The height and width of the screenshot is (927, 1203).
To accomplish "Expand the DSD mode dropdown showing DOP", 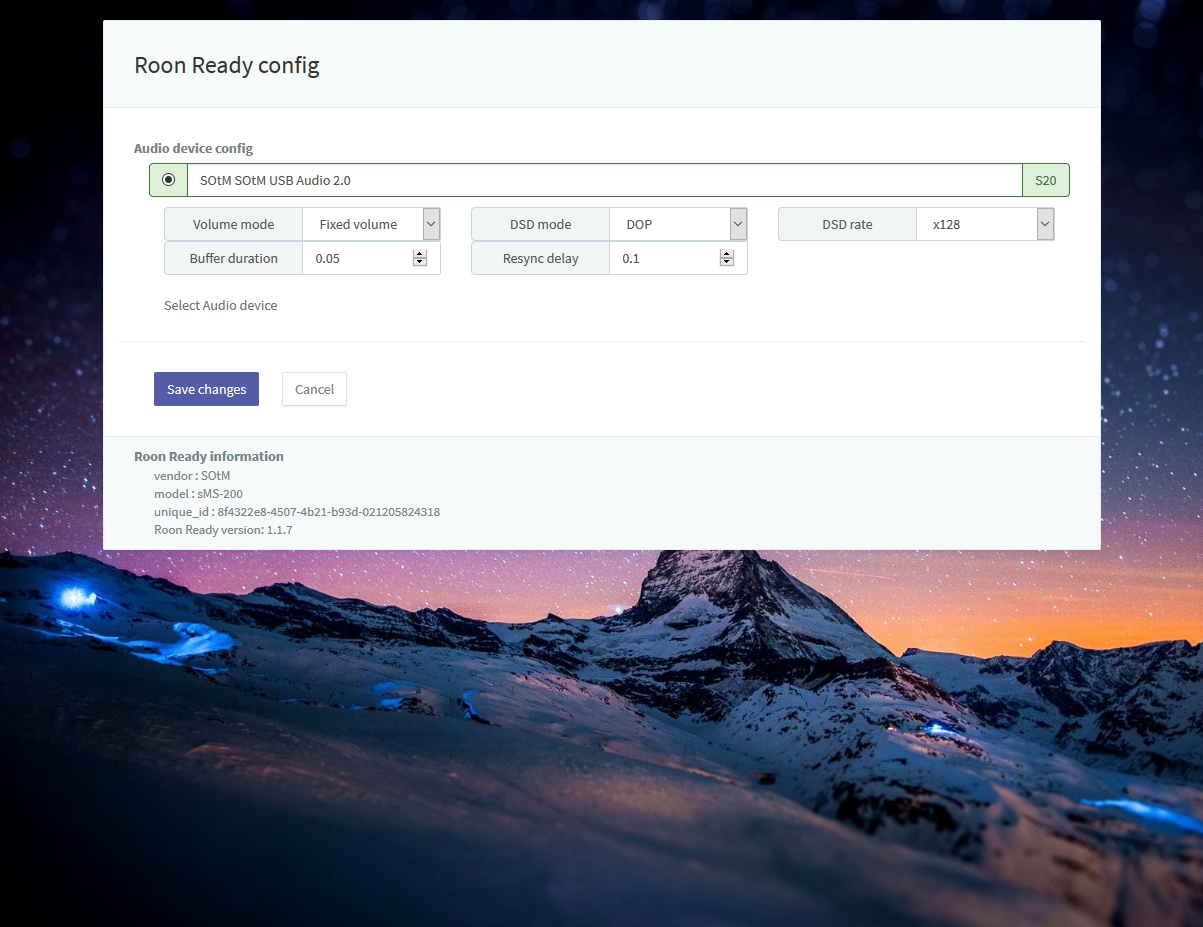I will click(x=678, y=224).
